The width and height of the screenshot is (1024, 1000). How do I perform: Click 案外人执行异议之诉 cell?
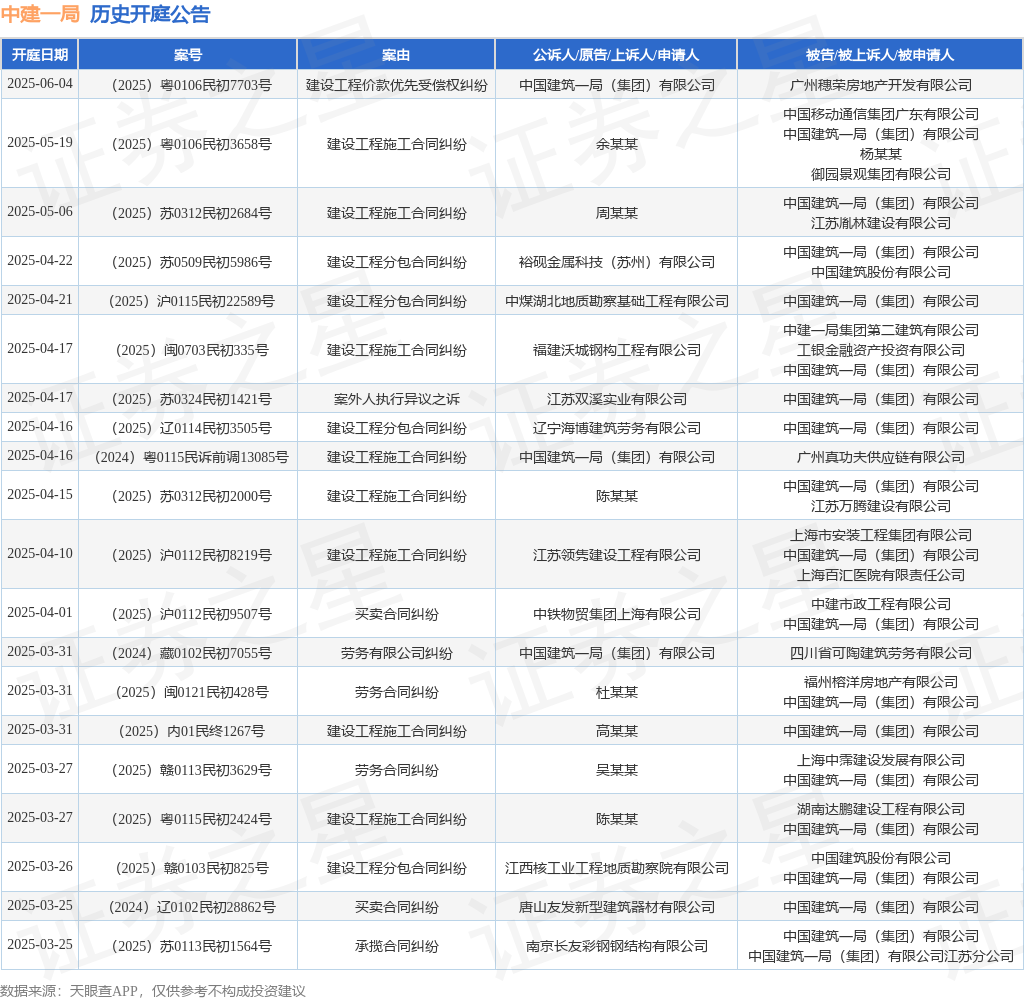coord(396,400)
